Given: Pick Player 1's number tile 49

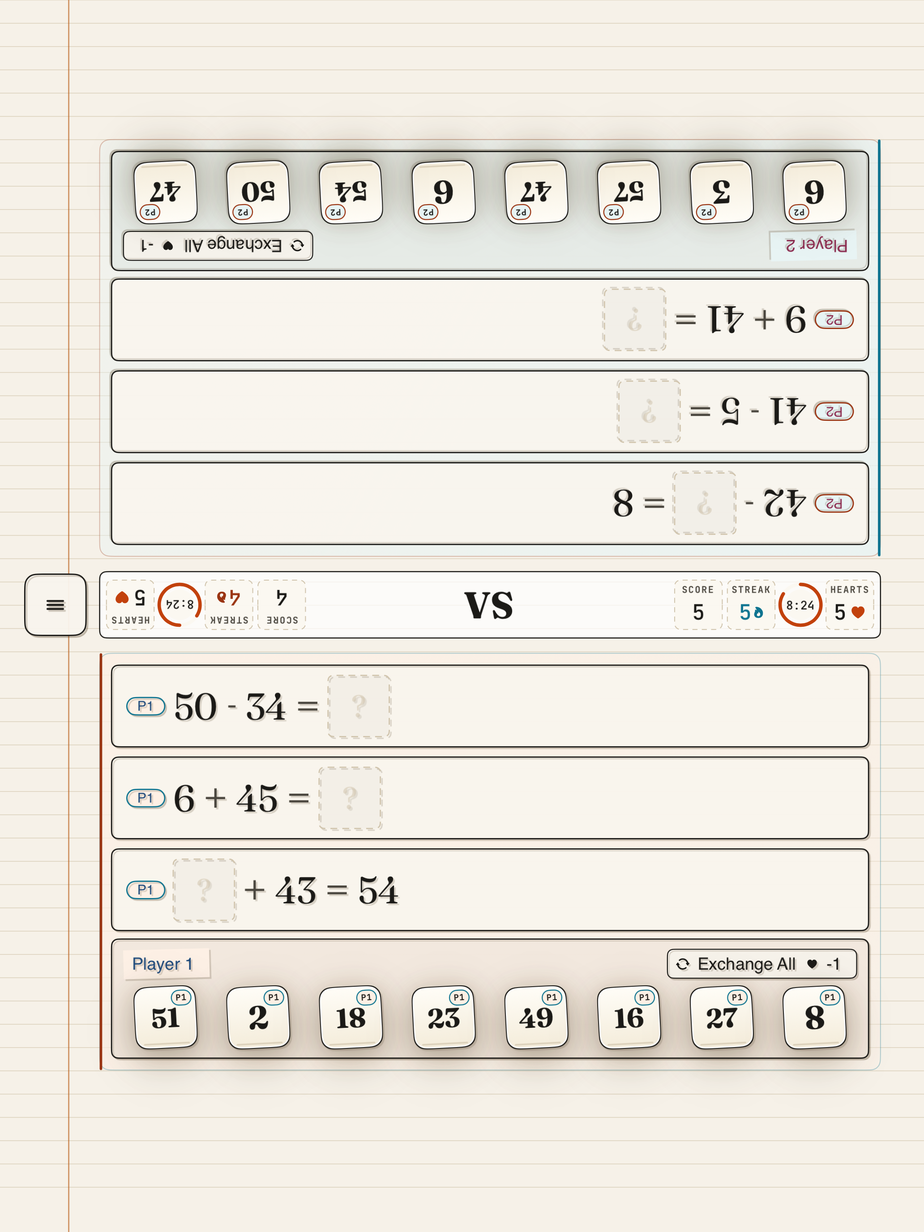Looking at the screenshot, I should (536, 1018).
